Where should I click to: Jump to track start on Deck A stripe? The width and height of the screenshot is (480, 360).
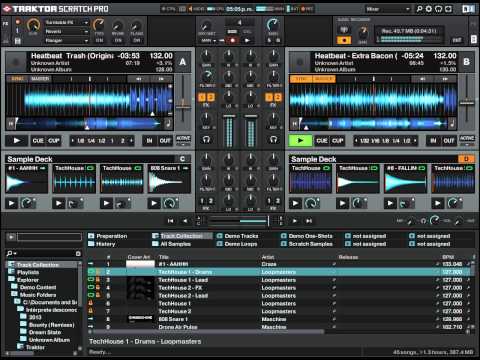pyautogui.click(x=11, y=124)
